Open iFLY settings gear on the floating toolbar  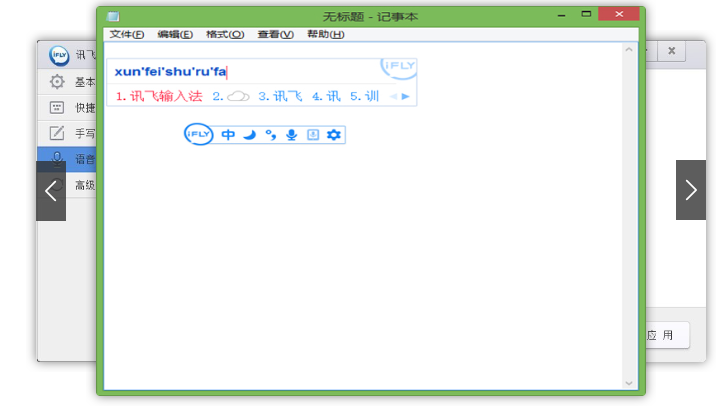[334, 135]
